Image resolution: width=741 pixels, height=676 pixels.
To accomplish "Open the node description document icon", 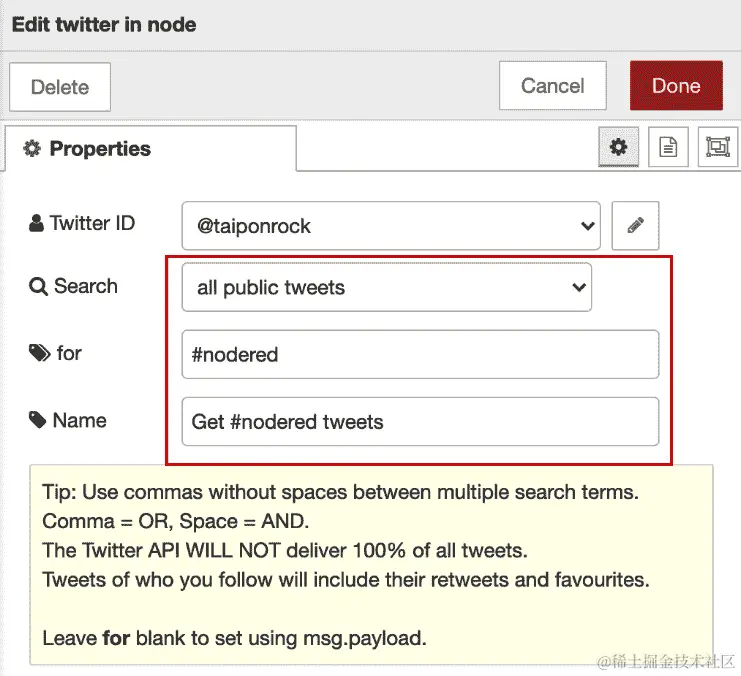I will pyautogui.click(x=668, y=147).
